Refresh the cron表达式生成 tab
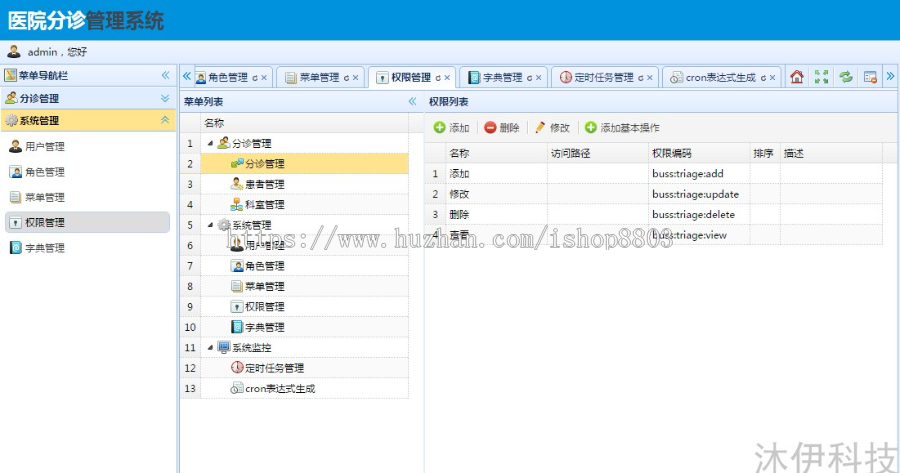Viewport: 900px width, 473px height. point(763,78)
